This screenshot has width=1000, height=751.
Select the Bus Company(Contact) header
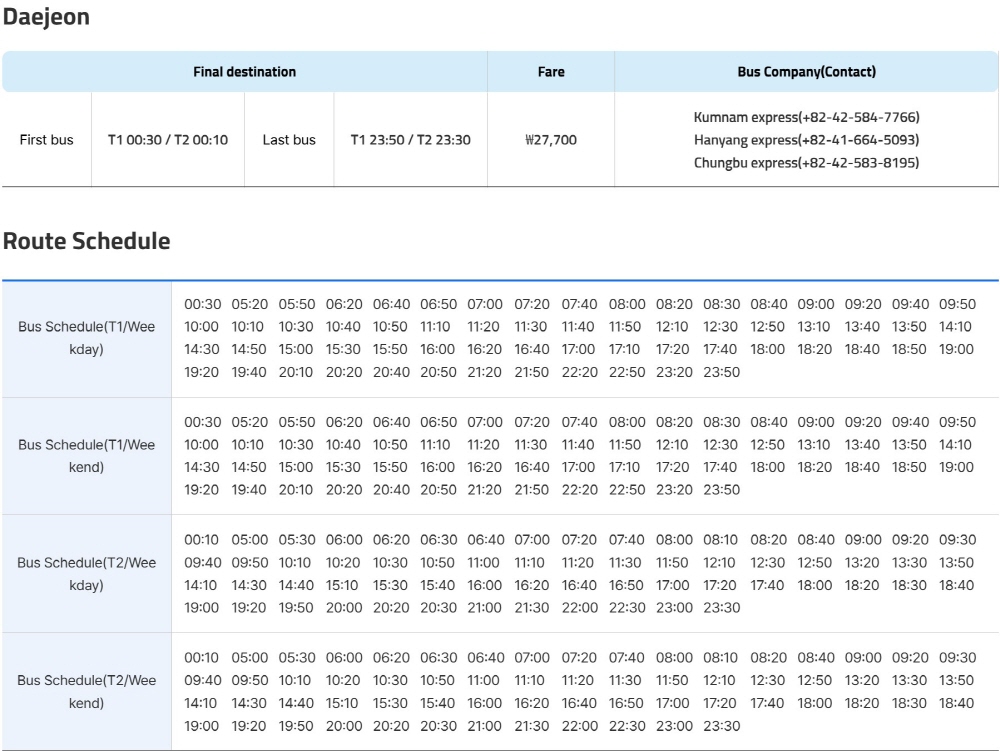806,71
